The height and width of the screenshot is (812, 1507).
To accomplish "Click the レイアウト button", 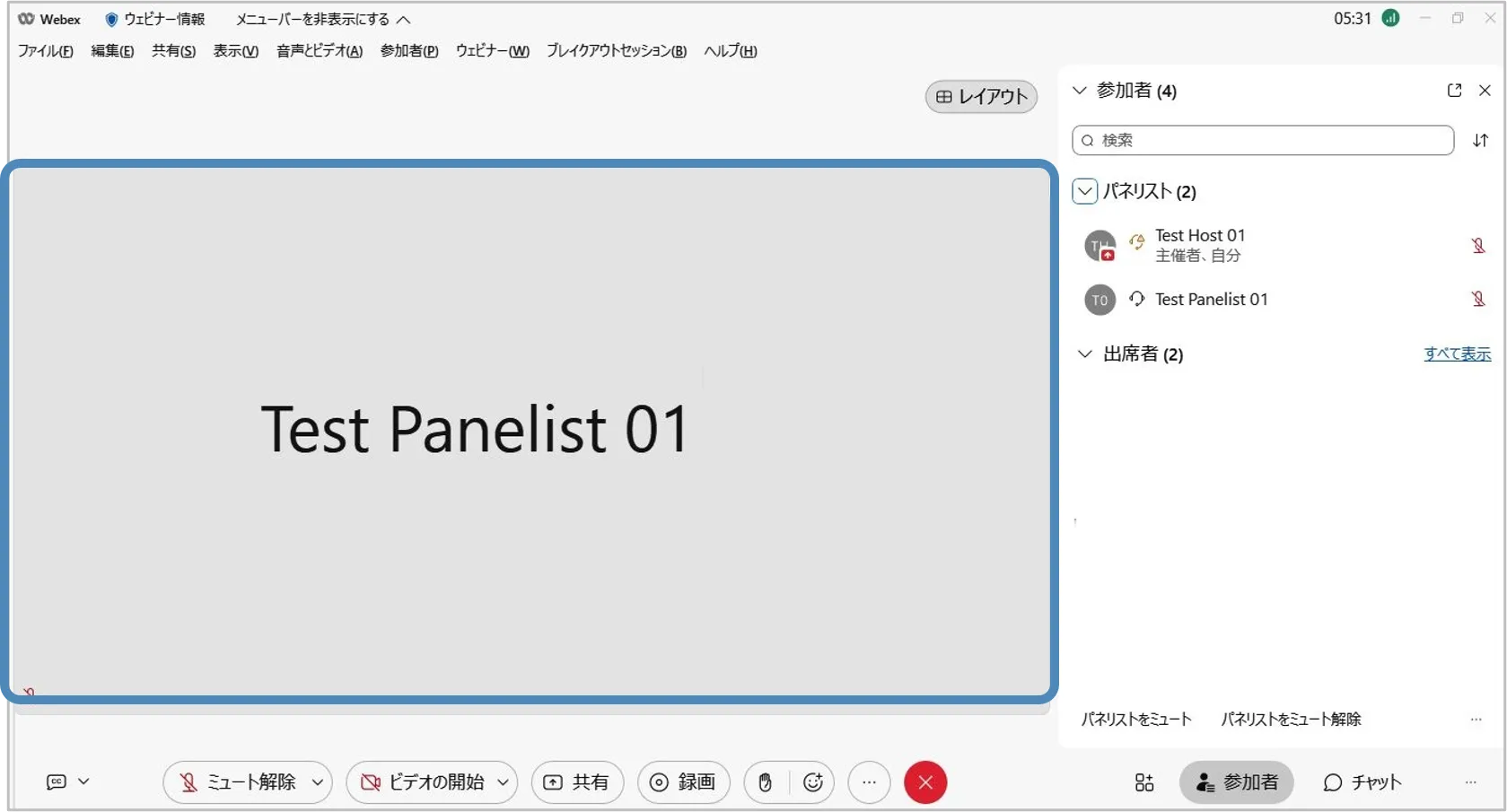I will point(981,97).
